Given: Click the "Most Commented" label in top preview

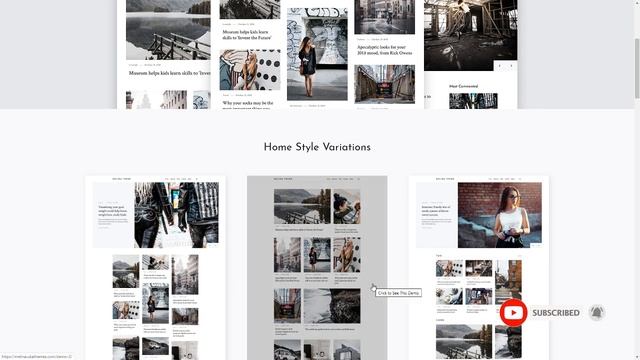Looking at the screenshot, I should 463,86.
